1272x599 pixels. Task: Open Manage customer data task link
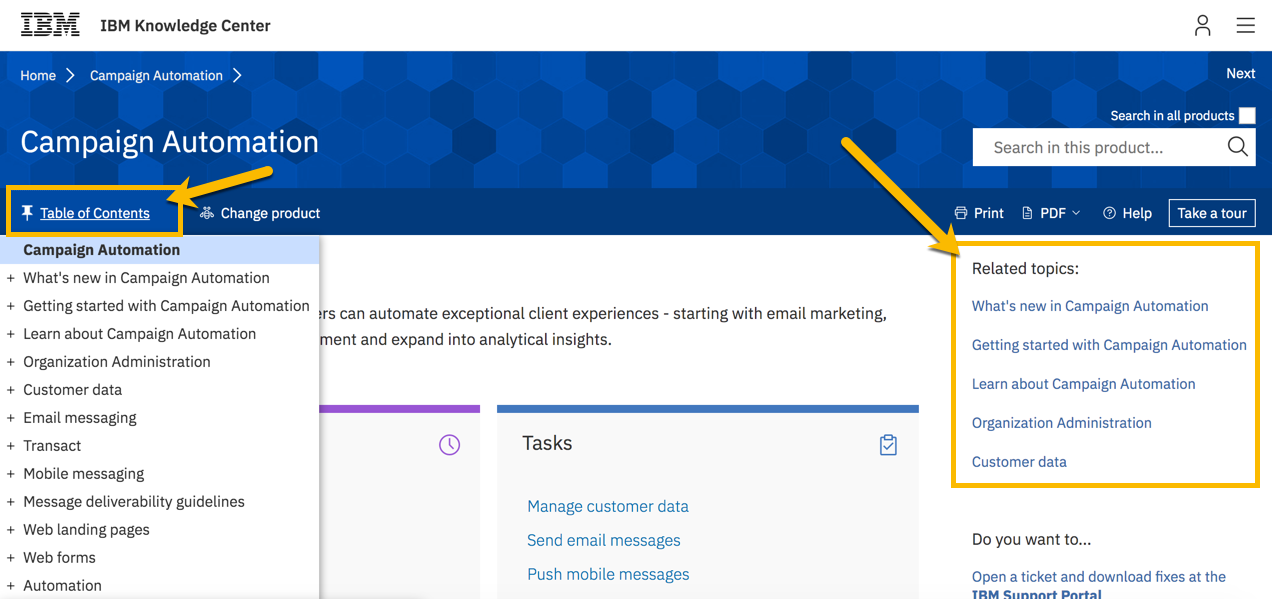(608, 506)
